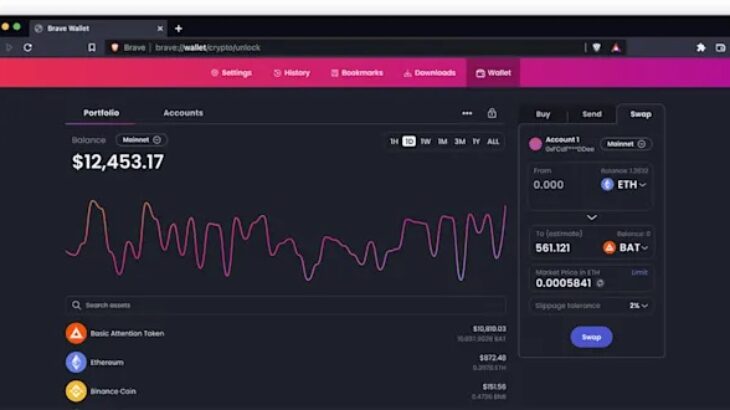
Task: Open Bookmarks in the top navigation
Action: coord(357,73)
